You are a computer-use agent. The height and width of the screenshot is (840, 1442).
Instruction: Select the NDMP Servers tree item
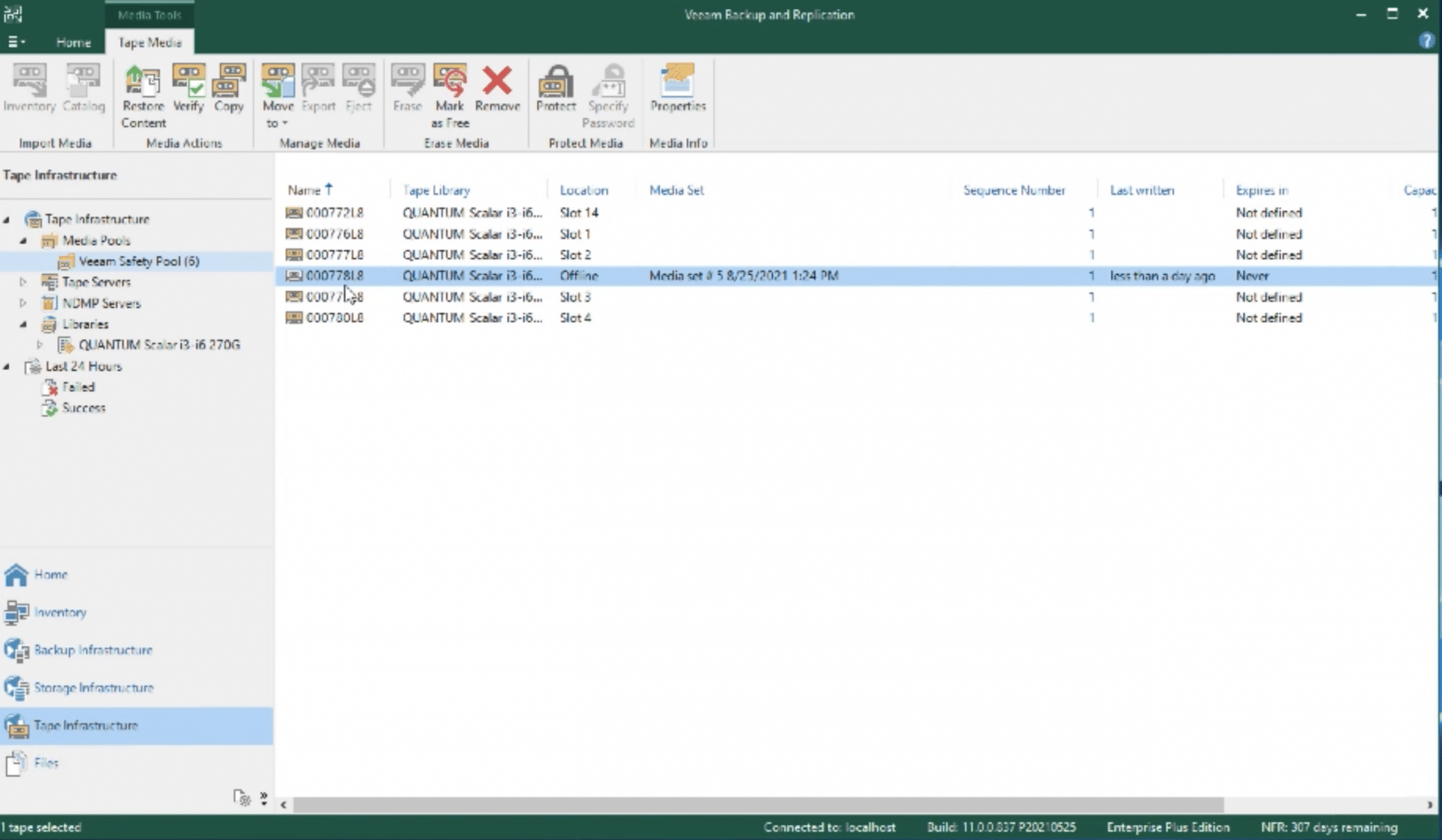tap(101, 303)
